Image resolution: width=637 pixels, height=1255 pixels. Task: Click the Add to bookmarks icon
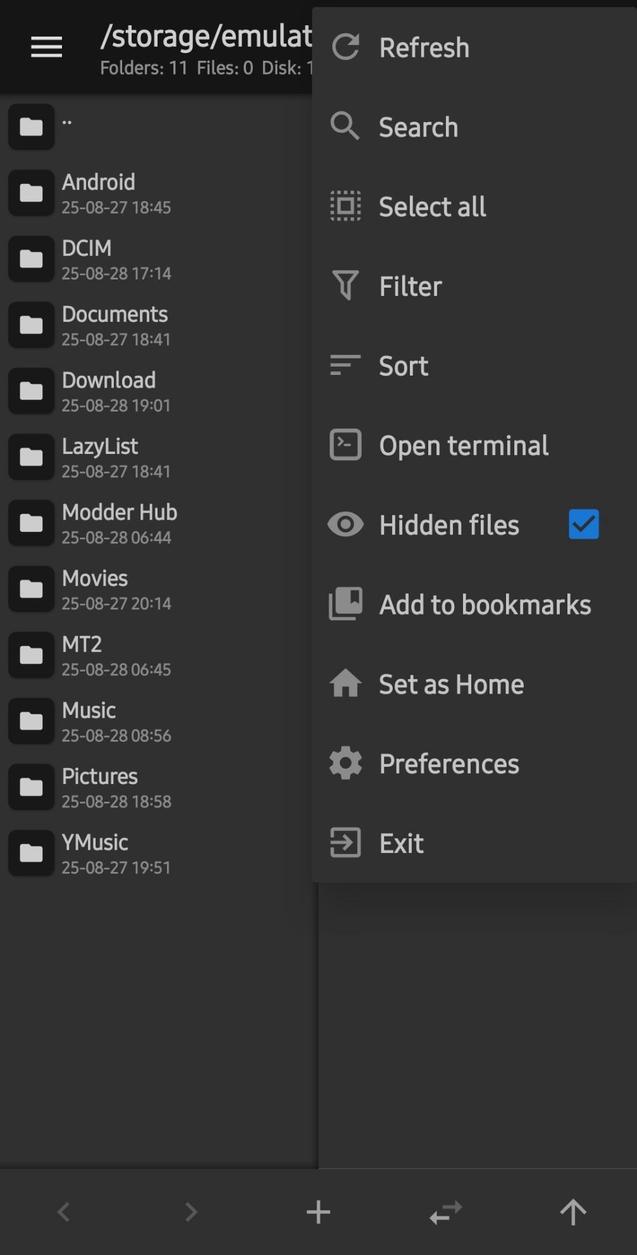(345, 604)
